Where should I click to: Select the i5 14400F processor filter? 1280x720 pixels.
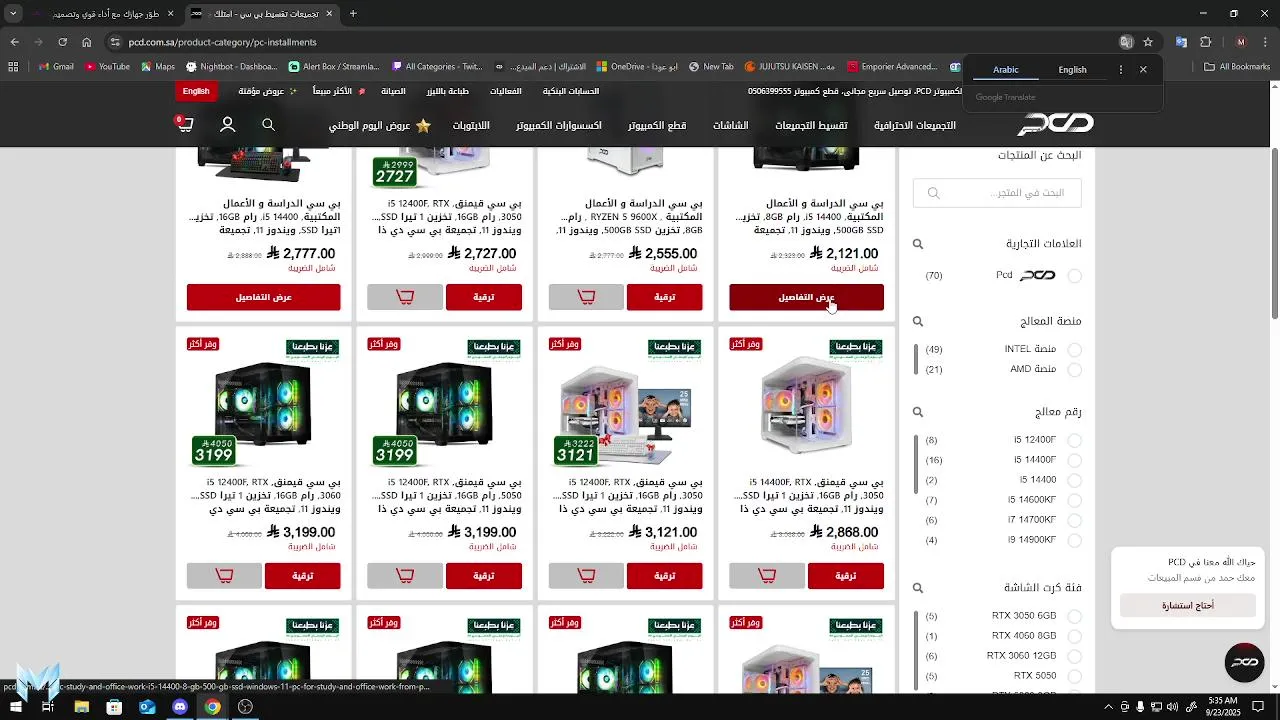coord(1075,460)
